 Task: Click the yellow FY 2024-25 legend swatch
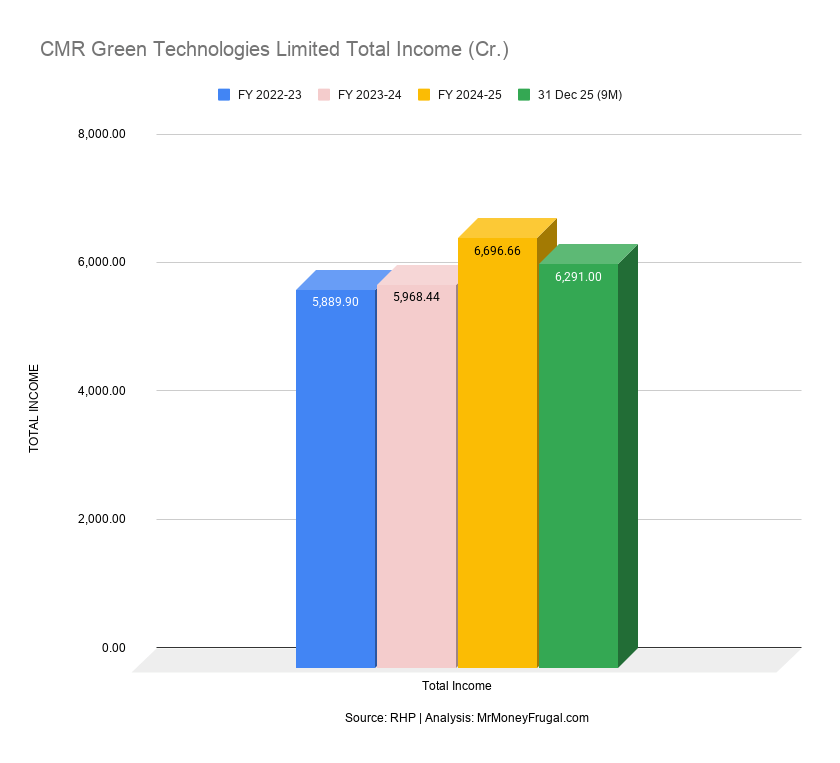pyautogui.click(x=424, y=95)
